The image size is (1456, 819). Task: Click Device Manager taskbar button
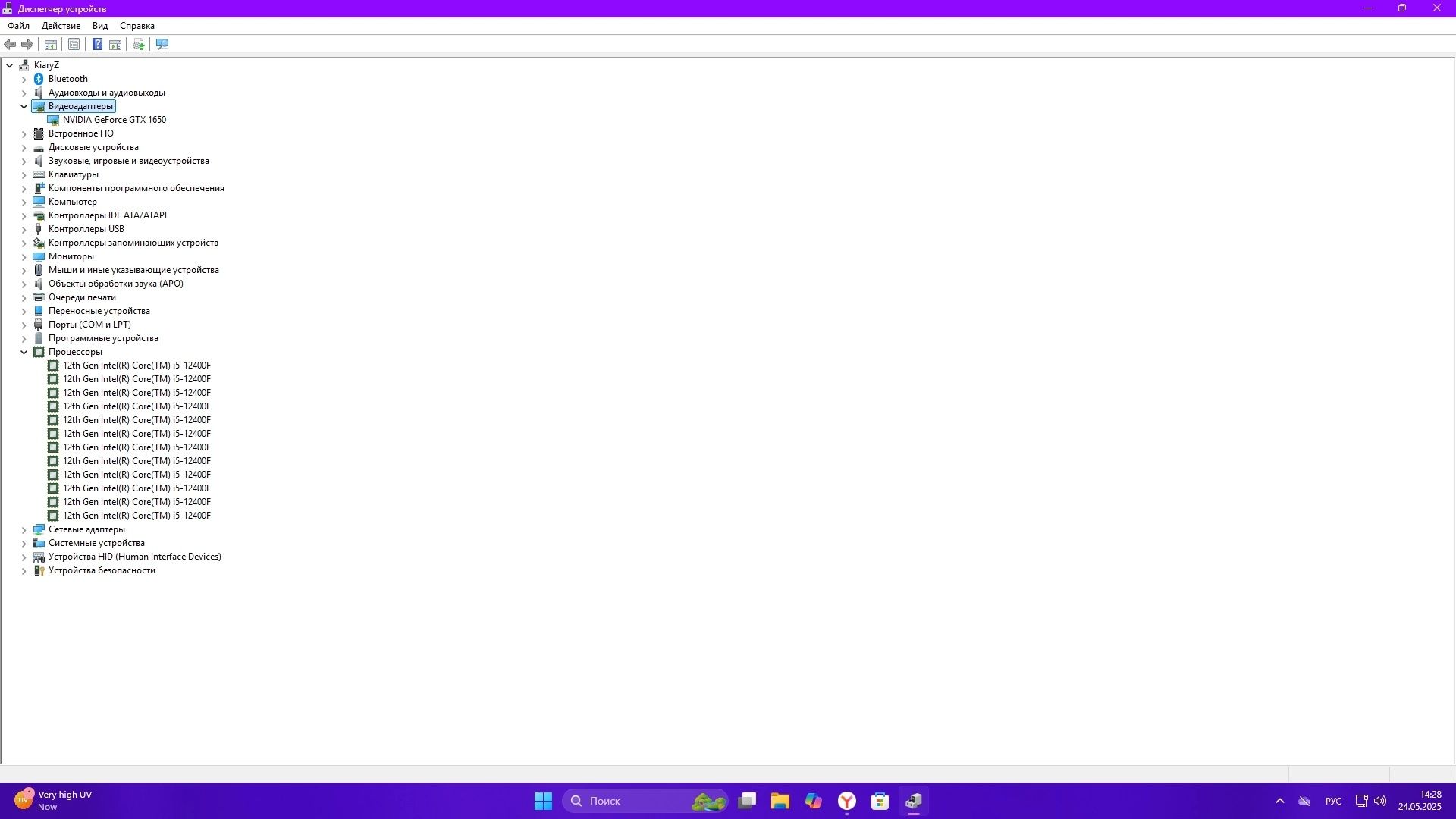pos(914,801)
